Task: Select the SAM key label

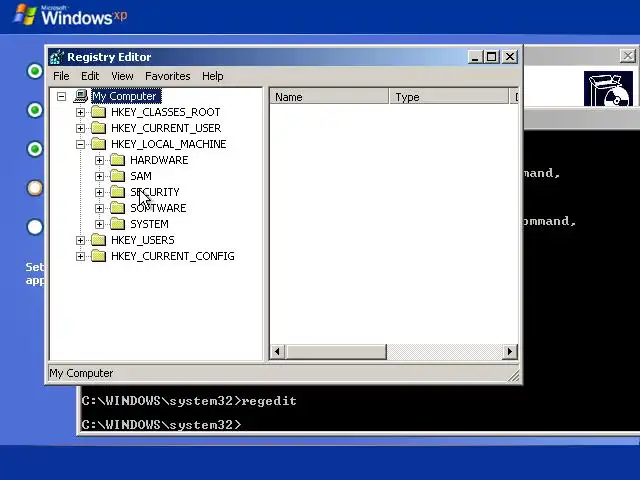Action: pyautogui.click(x=141, y=176)
